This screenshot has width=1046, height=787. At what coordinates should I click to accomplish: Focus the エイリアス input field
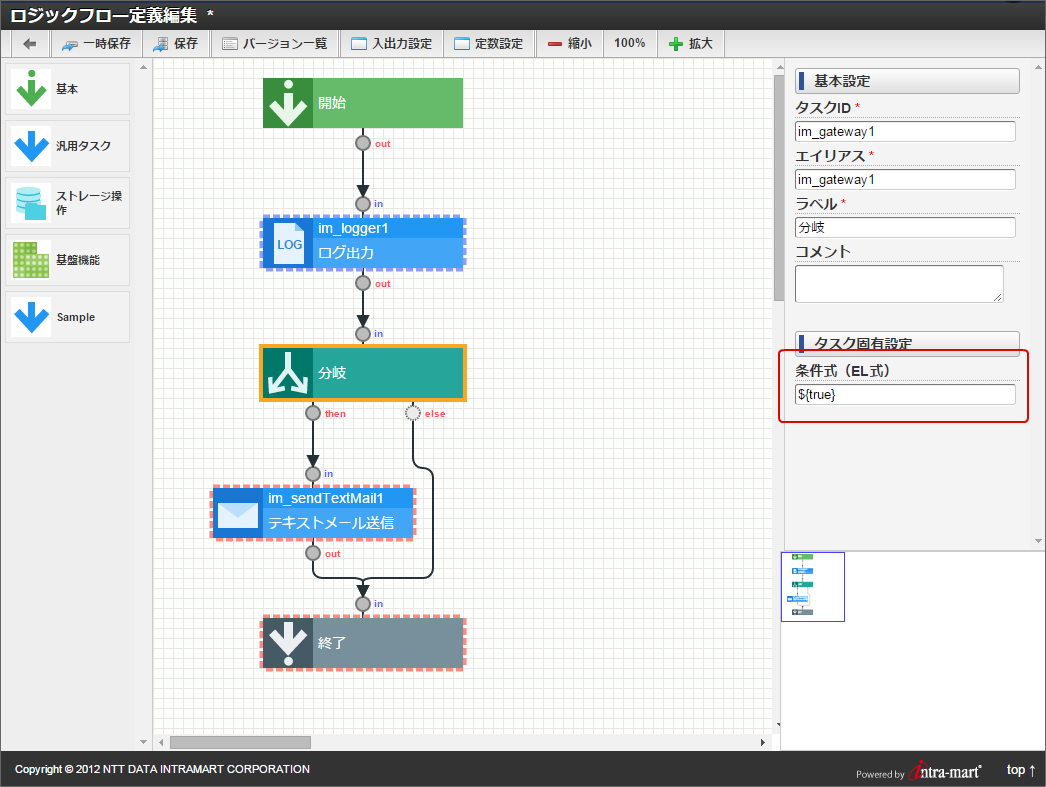[x=905, y=179]
